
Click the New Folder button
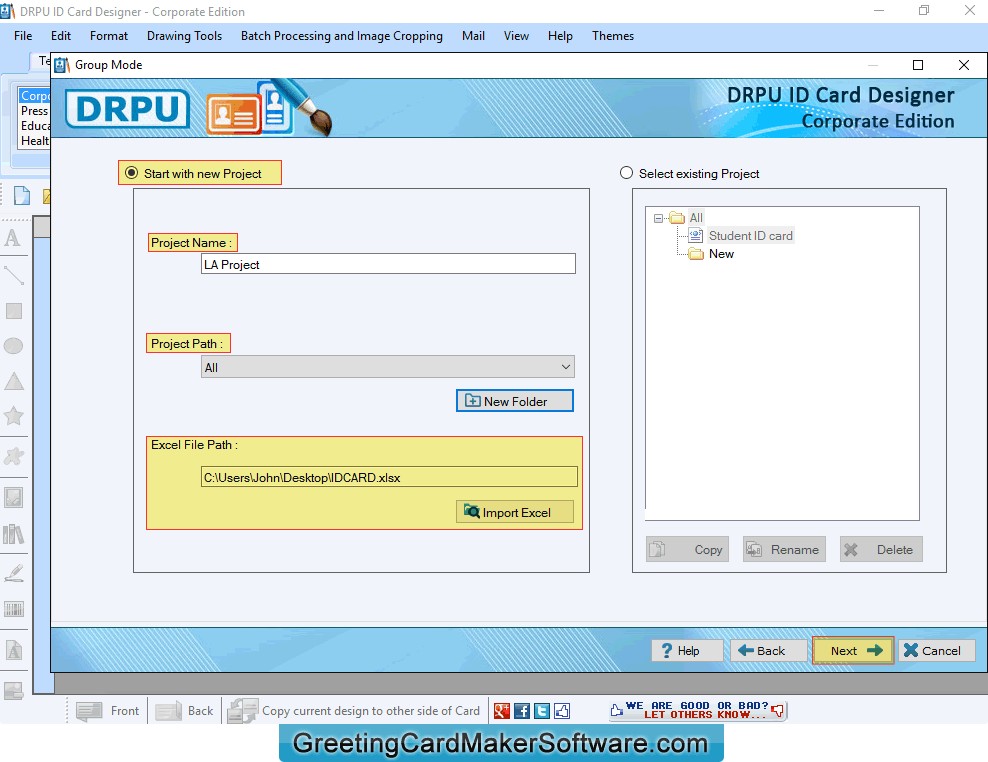pyautogui.click(x=515, y=401)
